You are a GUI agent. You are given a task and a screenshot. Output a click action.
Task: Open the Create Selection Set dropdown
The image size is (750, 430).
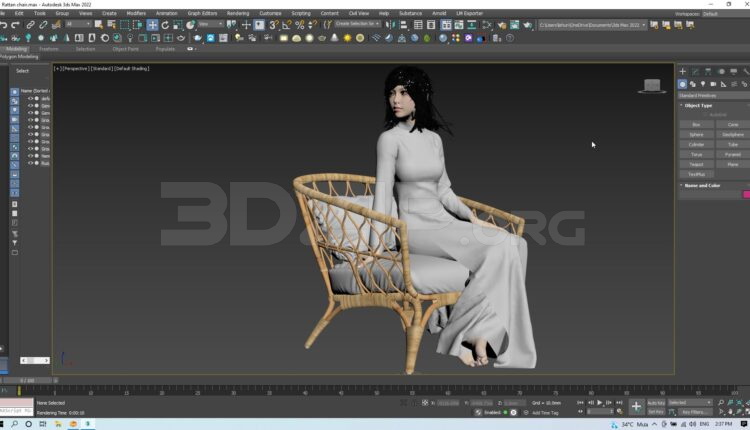(x=357, y=24)
